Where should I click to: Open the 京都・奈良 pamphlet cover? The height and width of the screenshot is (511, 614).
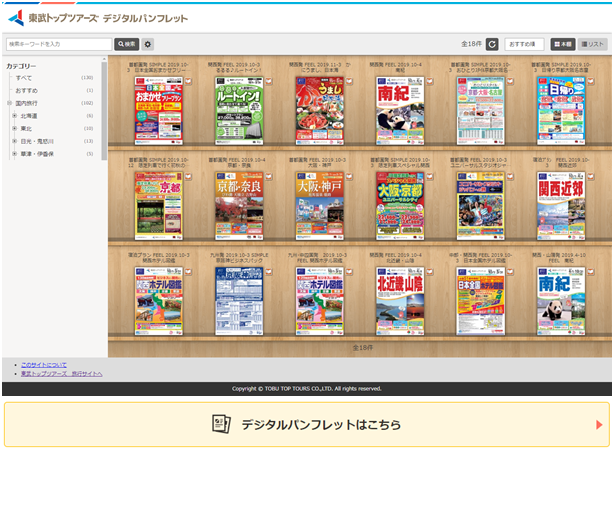click(239, 206)
